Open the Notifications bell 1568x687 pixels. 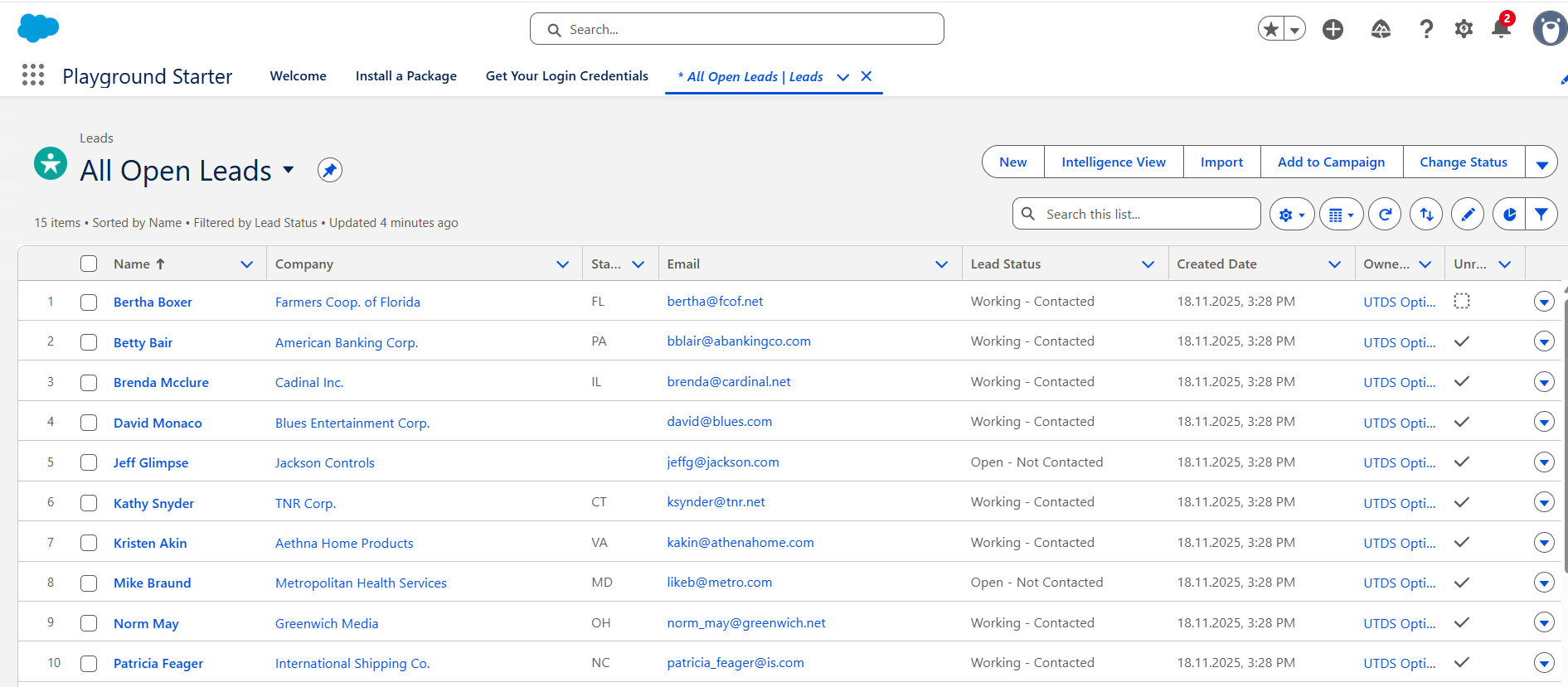click(1501, 29)
